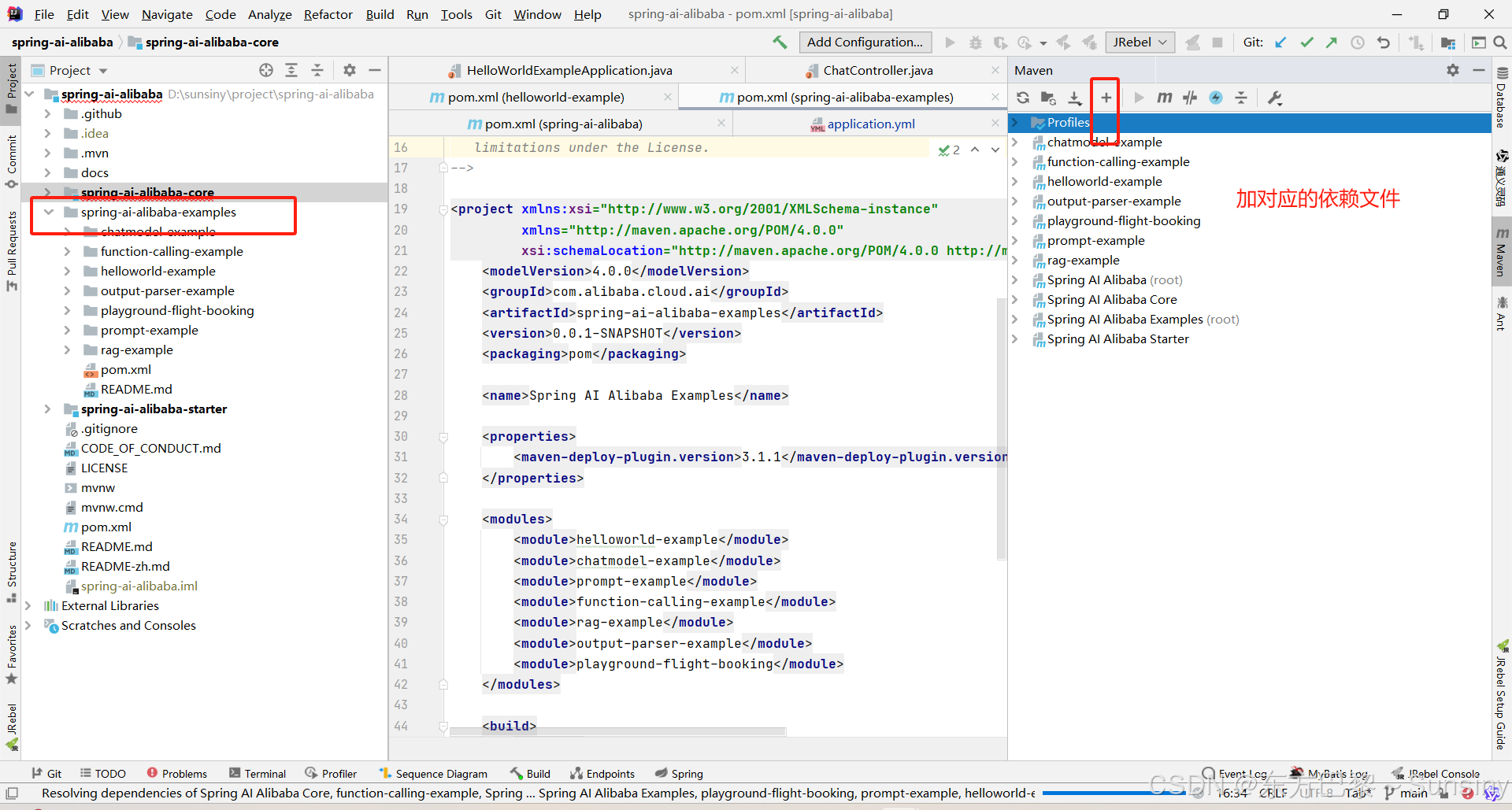
Task: Commit changes with Git checkmark
Action: pyautogui.click(x=1307, y=43)
